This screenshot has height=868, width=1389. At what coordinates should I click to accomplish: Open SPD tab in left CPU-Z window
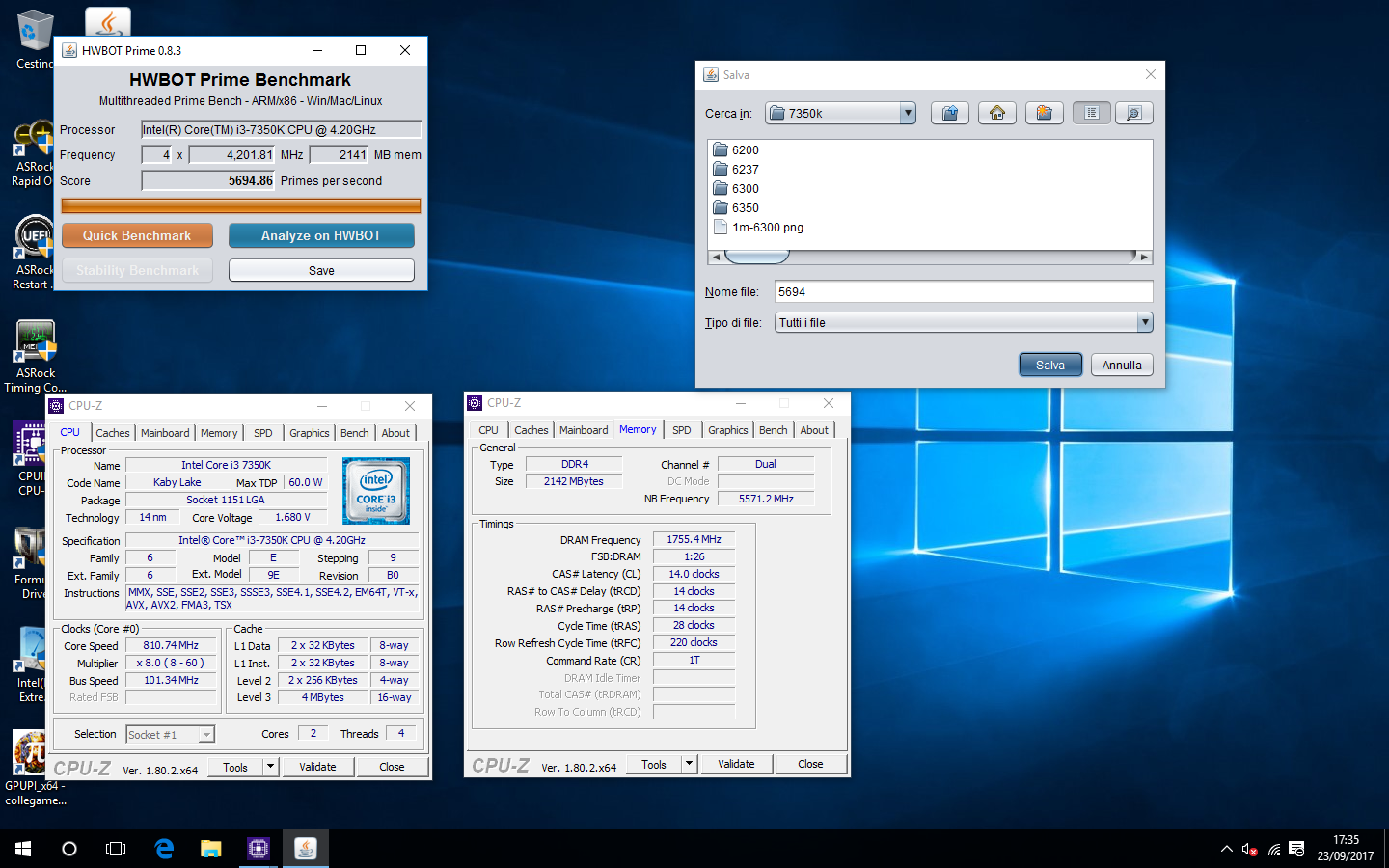click(x=263, y=433)
